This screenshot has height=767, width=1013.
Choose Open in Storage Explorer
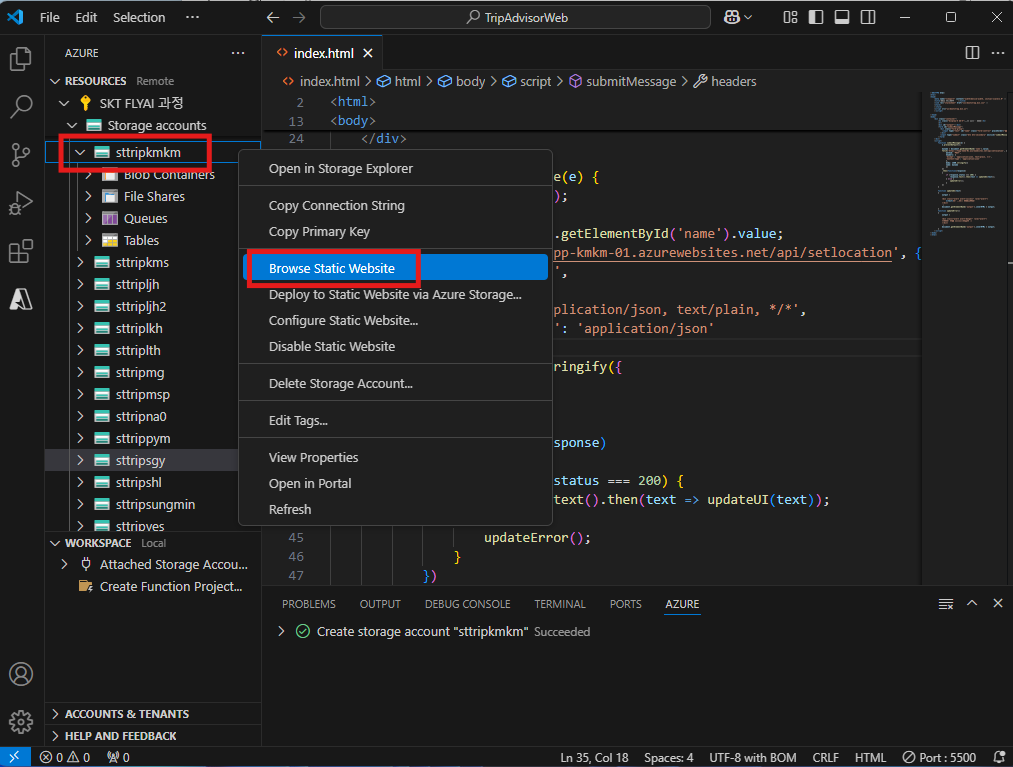coord(395,169)
